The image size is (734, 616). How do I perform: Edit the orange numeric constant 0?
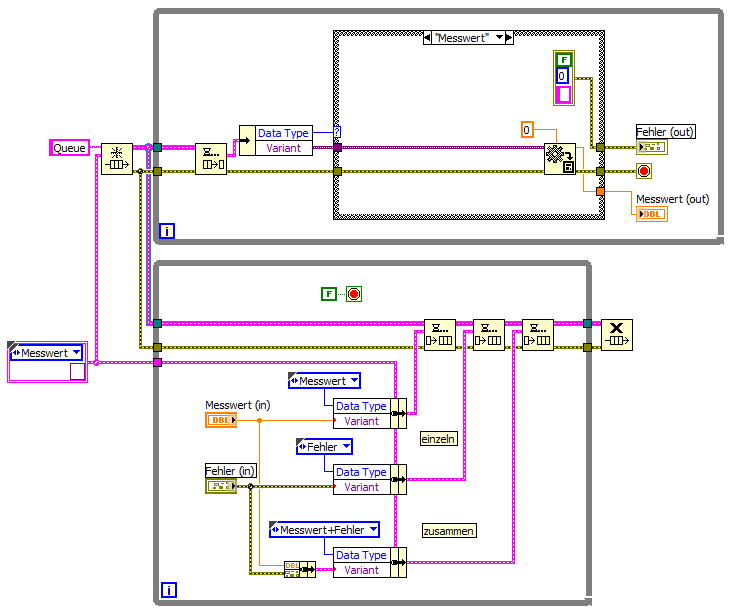[x=527, y=130]
